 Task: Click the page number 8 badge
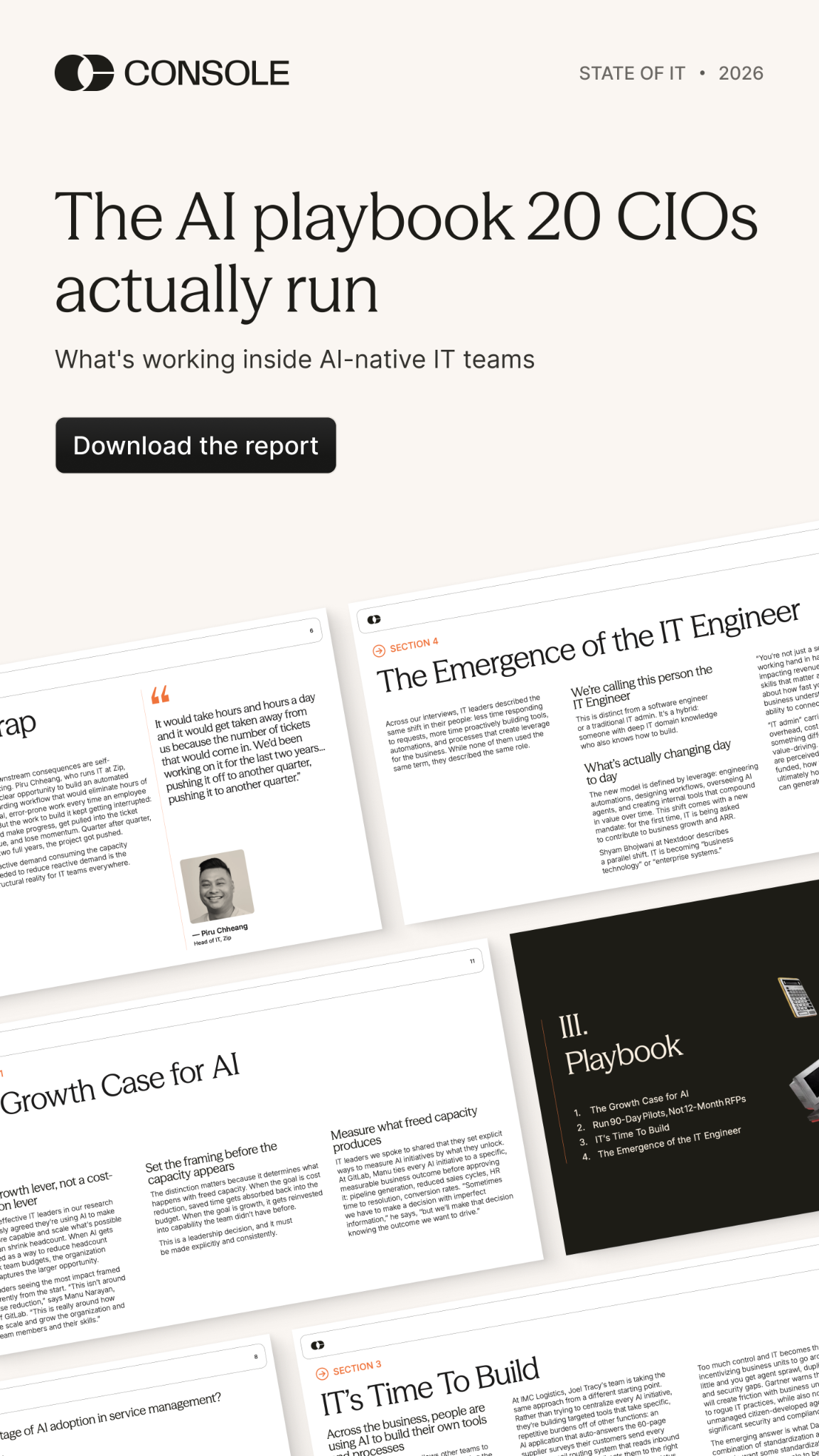point(256,1356)
